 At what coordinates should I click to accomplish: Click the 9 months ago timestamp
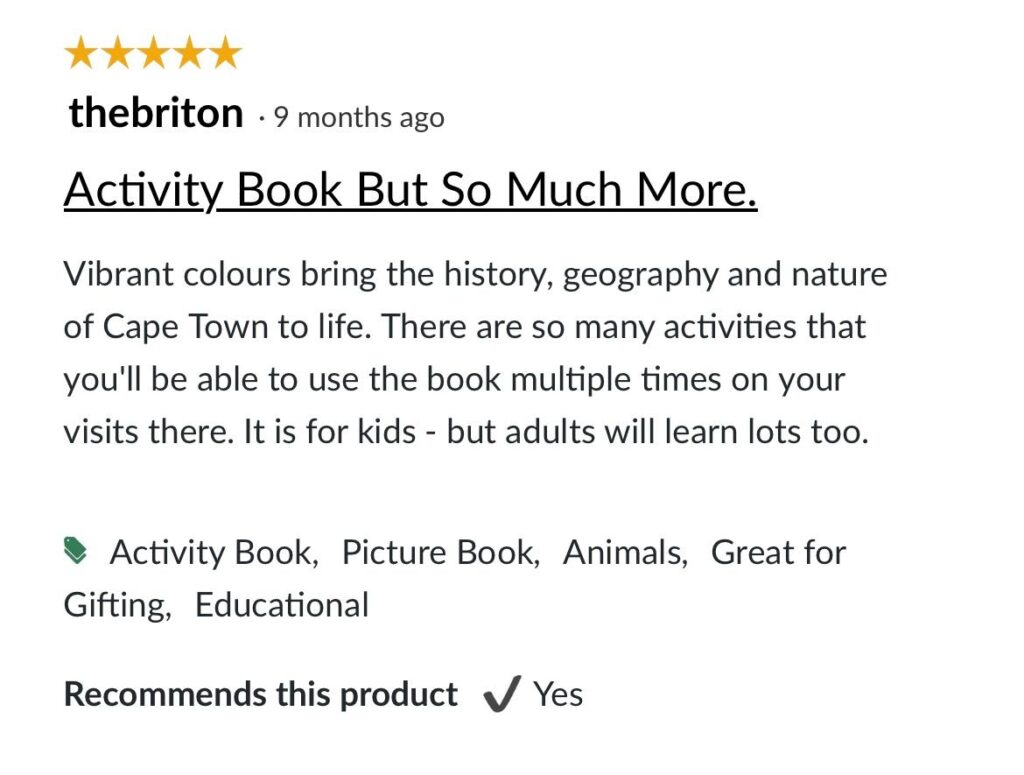coord(359,118)
